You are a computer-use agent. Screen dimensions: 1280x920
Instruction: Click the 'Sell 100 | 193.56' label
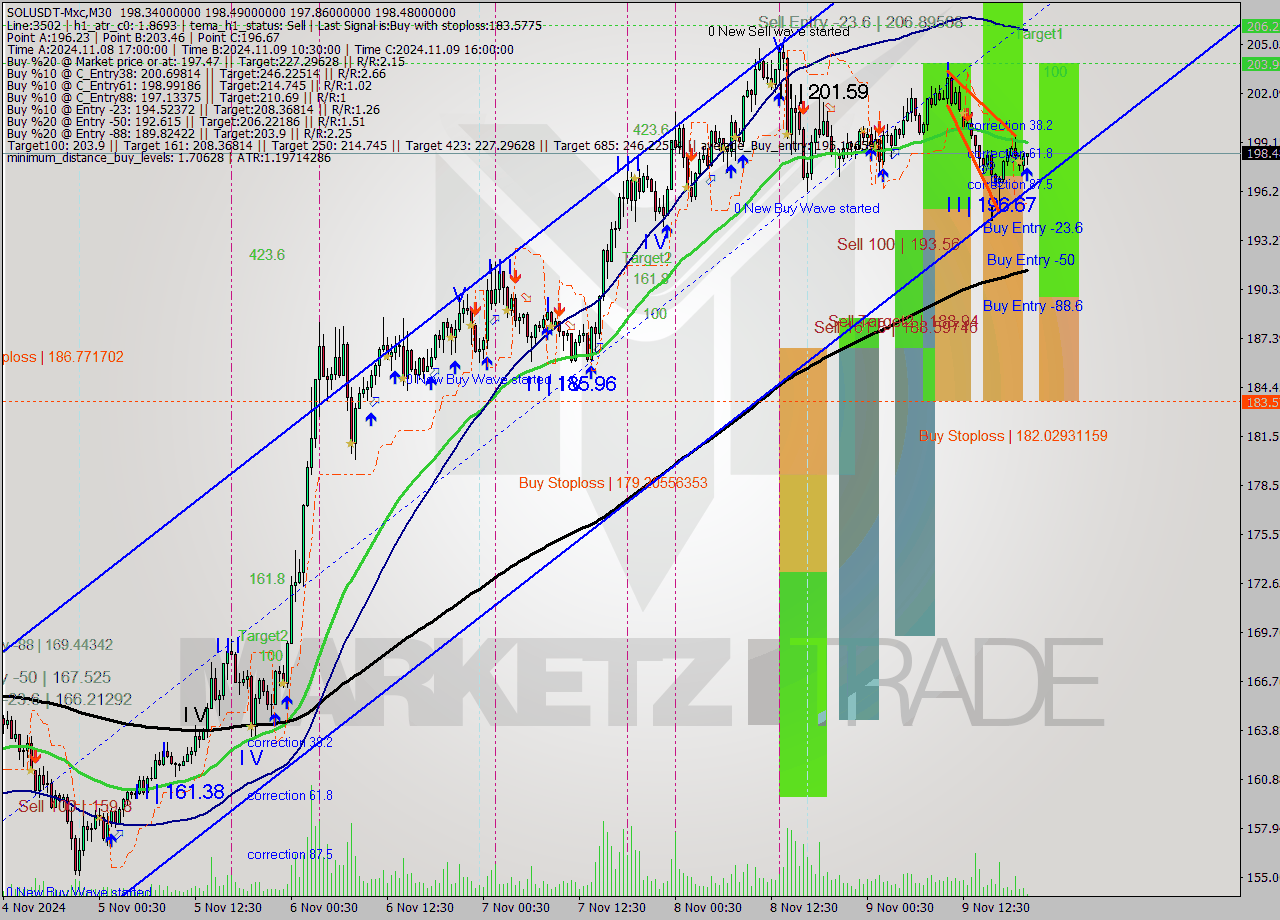point(898,244)
